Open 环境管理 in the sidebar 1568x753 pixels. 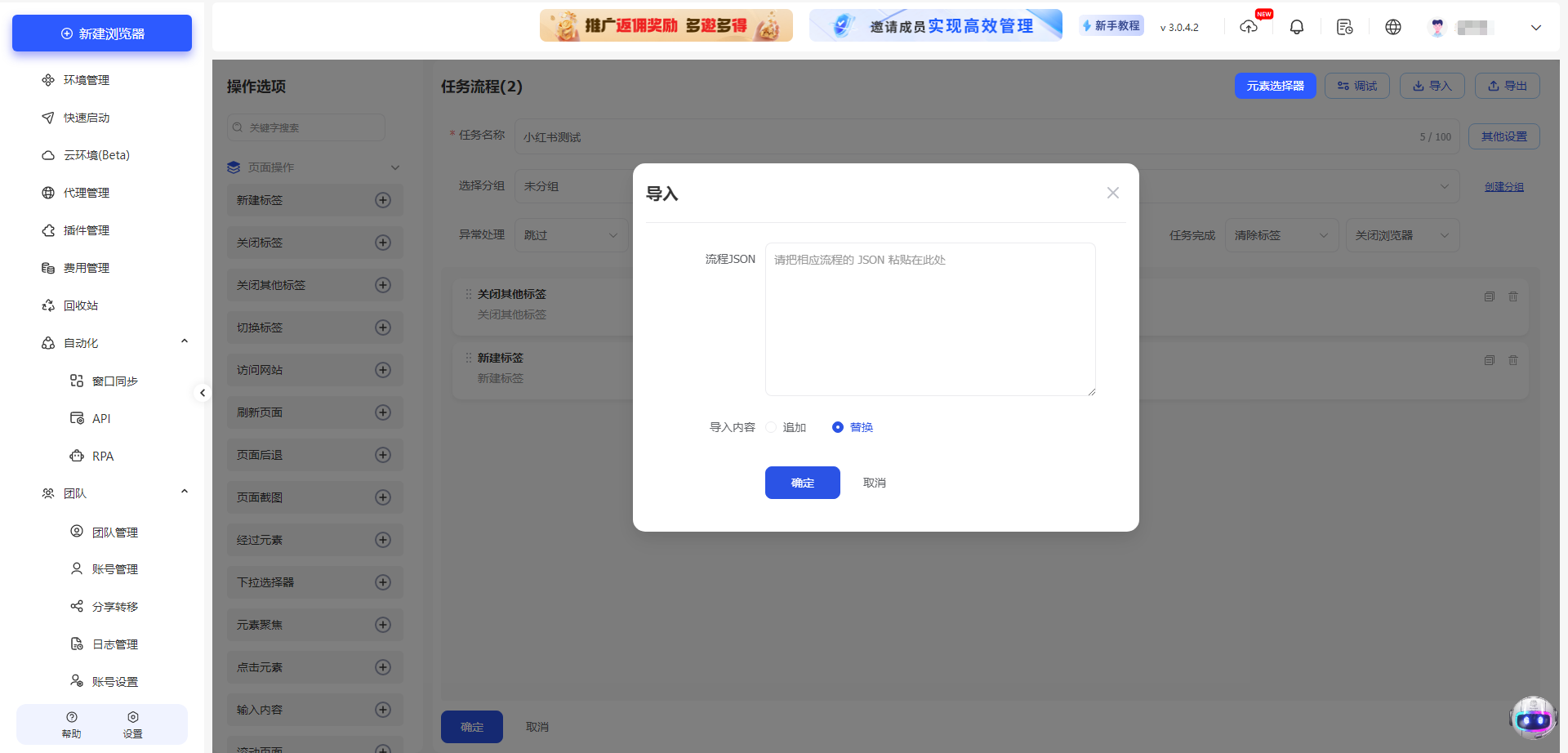pyautogui.click(x=86, y=80)
